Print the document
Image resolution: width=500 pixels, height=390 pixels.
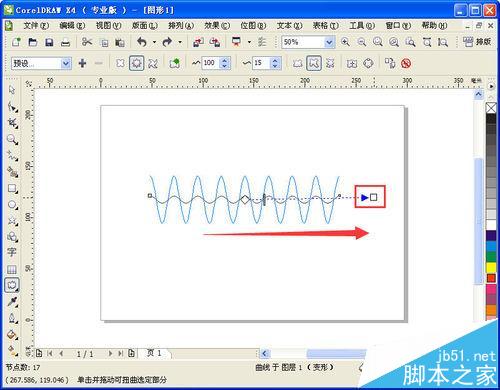pos(65,42)
